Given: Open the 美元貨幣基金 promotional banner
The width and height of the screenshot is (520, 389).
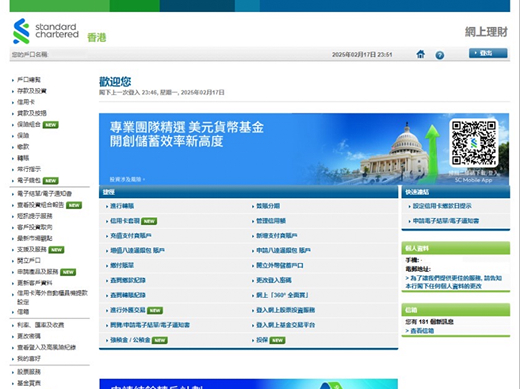Looking at the screenshot, I should pos(304,149).
